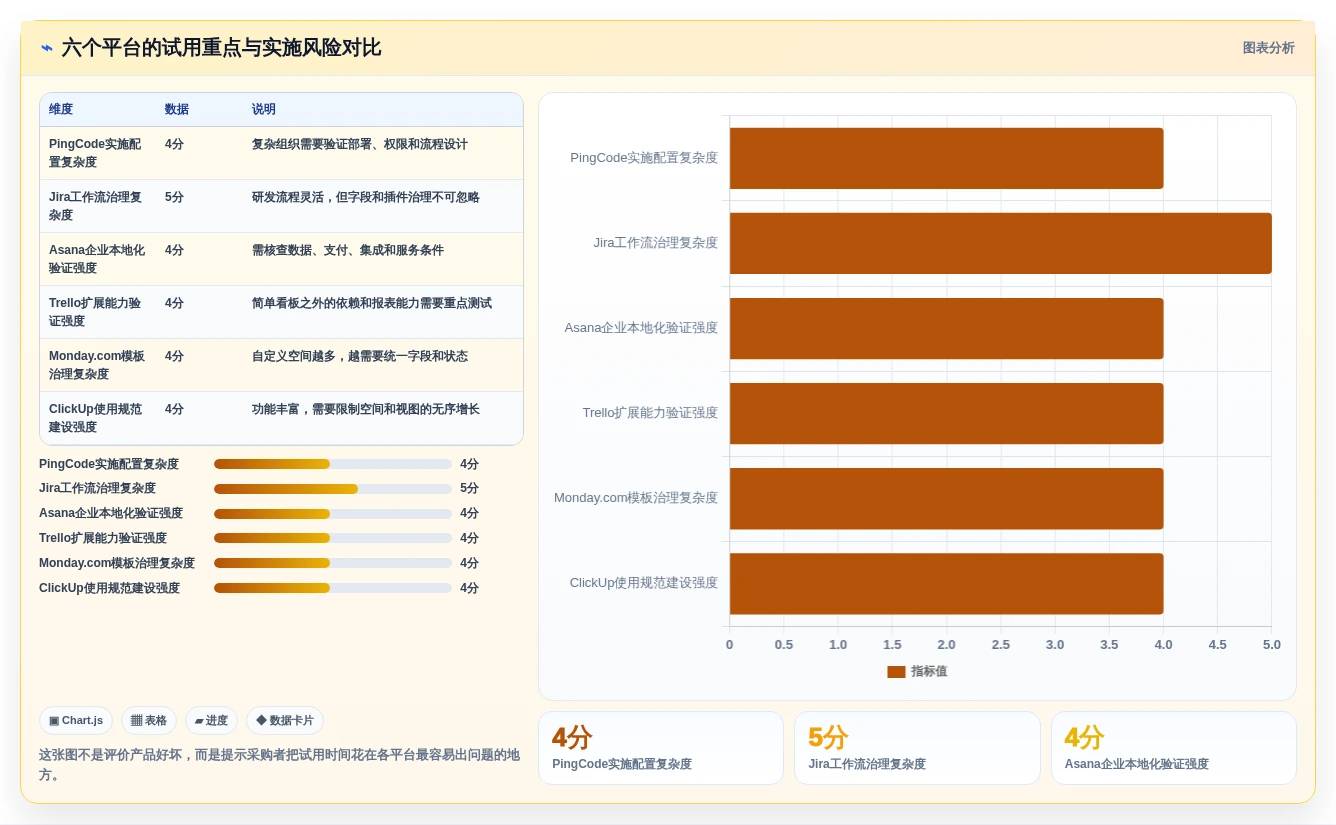Screen dimensions: 1336x825
Task: Click the page title 六个平台的试用重点与实施风险对比
Action: [x=221, y=48]
